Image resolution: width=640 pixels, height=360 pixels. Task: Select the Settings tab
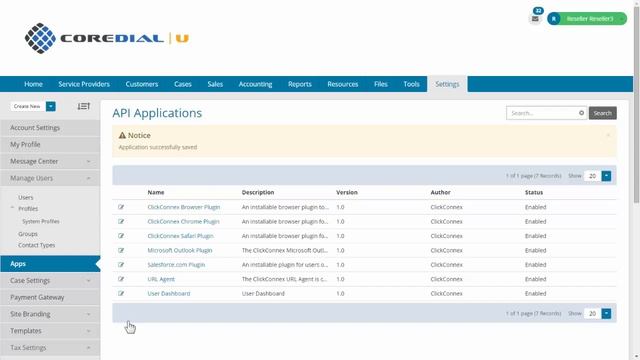(447, 84)
